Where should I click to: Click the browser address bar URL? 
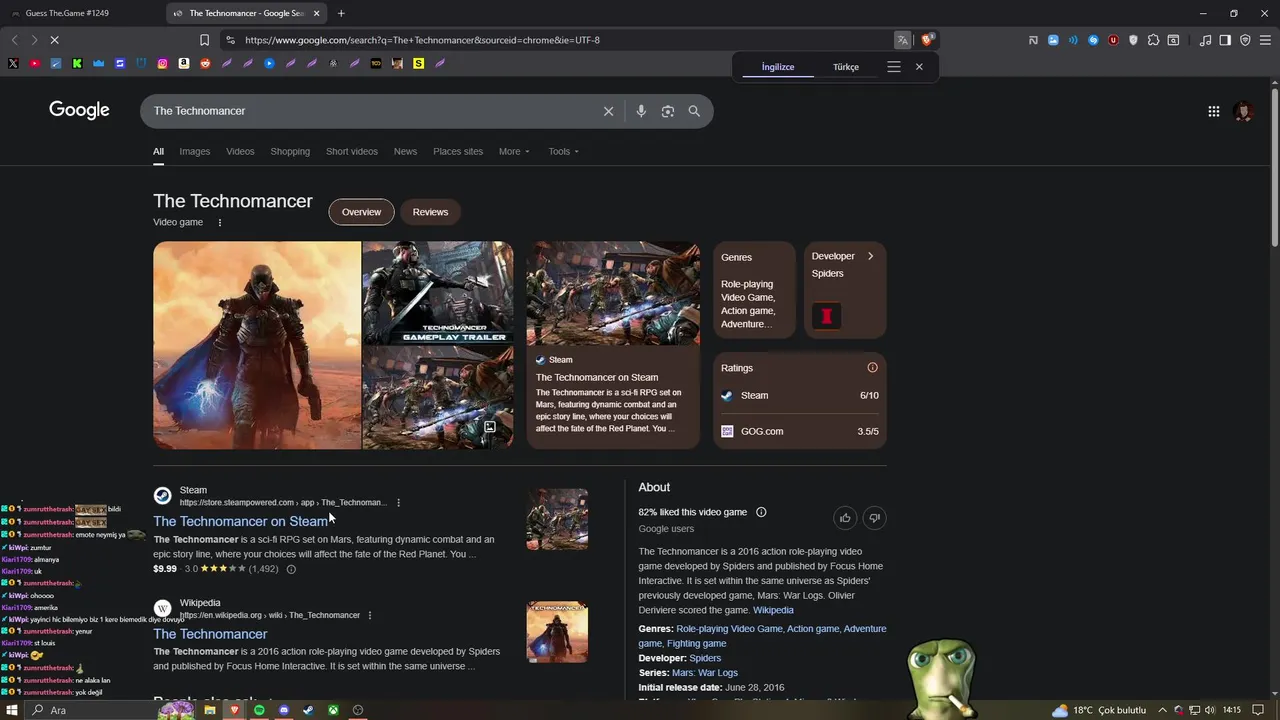tap(422, 40)
